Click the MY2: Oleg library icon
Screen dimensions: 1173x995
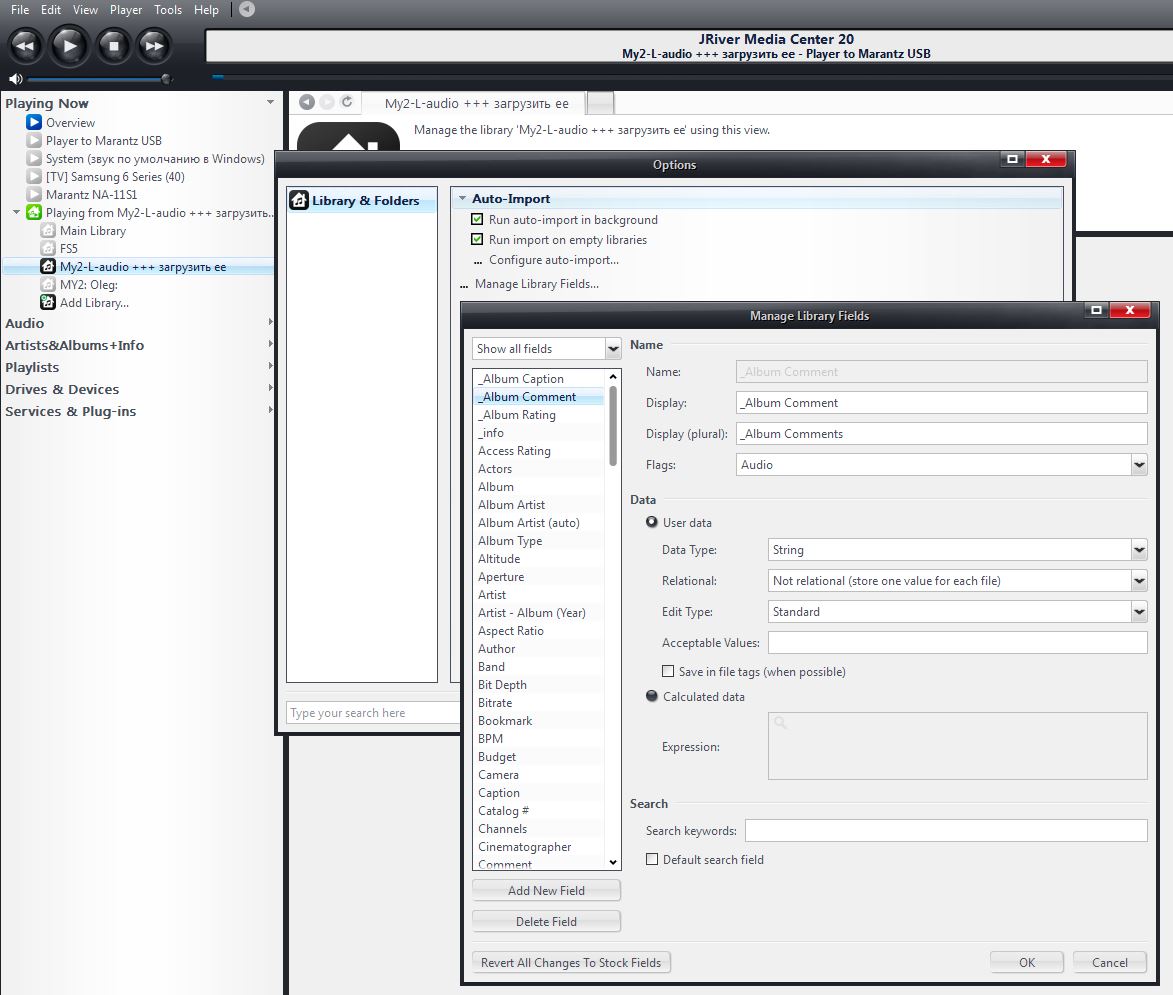coord(48,284)
